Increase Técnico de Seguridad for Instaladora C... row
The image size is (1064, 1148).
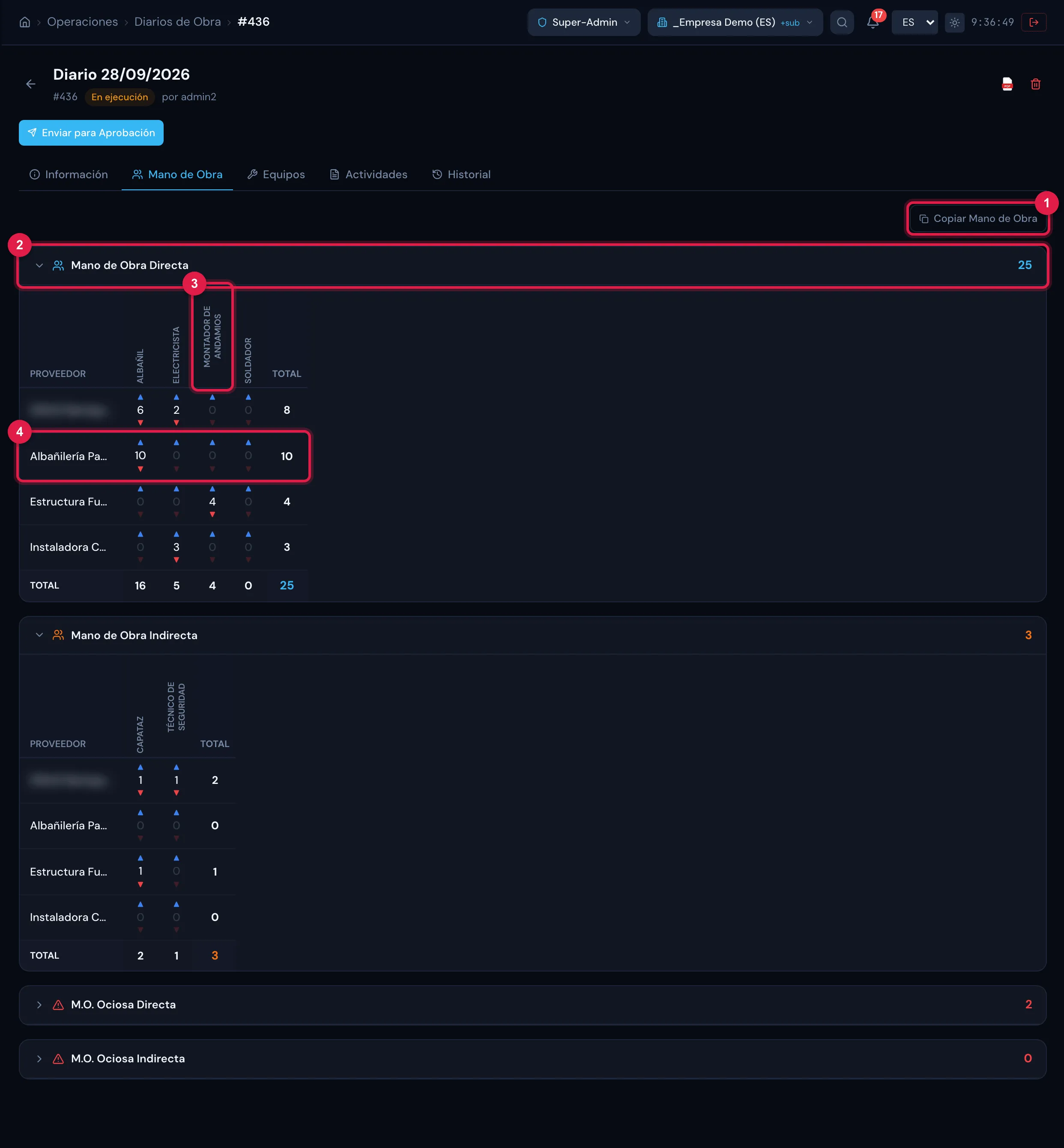[x=177, y=904]
